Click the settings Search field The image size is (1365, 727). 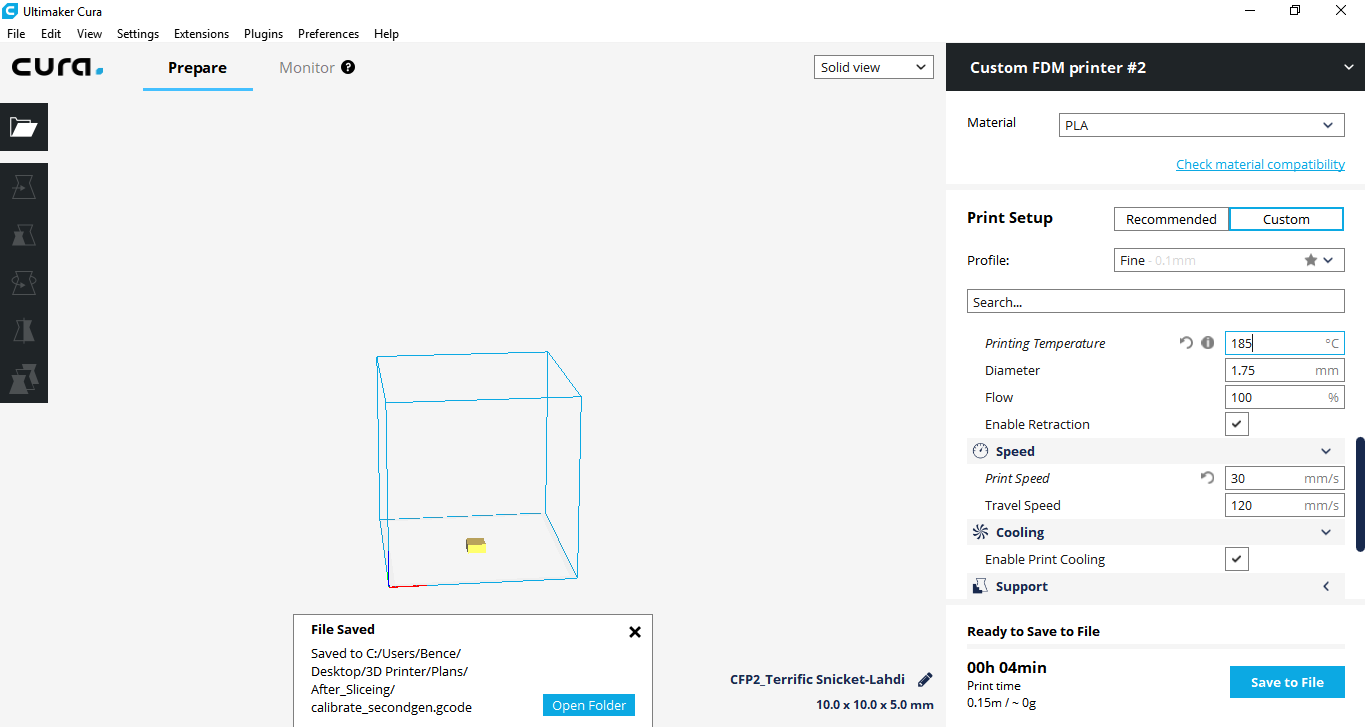[x=1155, y=301]
